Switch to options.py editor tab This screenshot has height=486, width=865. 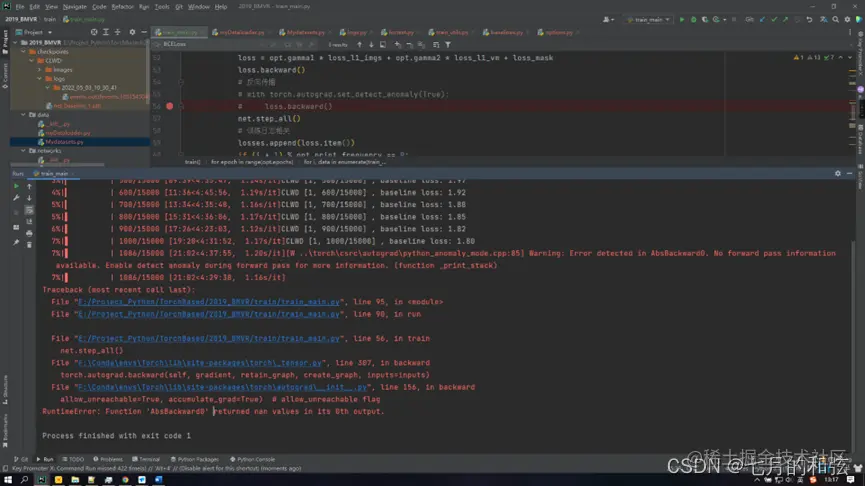[558, 32]
